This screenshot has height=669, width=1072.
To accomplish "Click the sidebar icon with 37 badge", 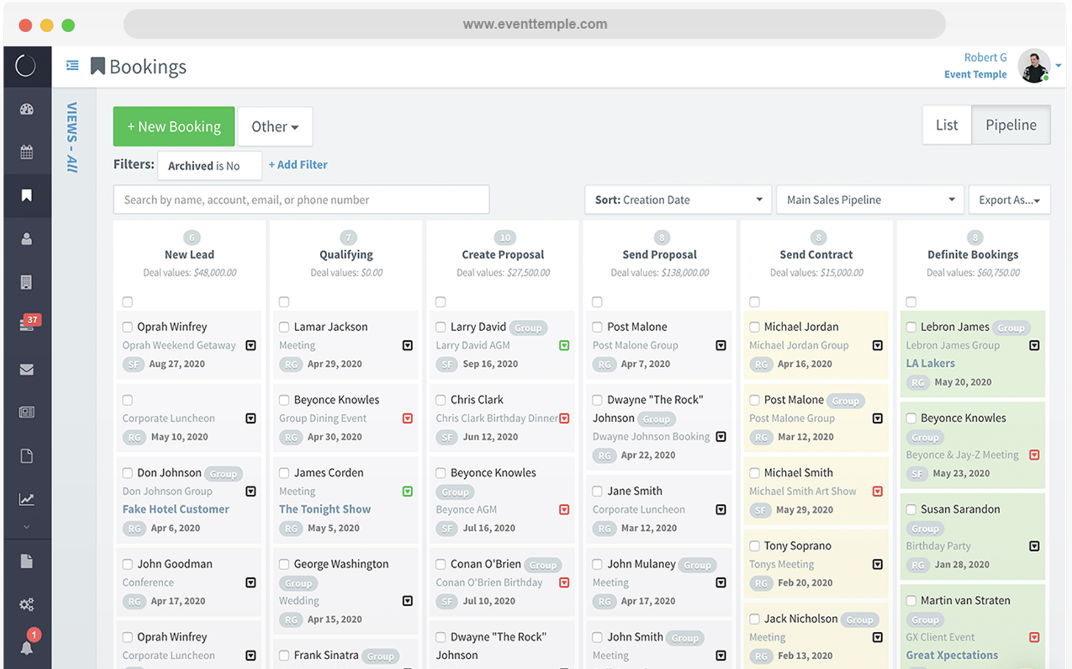I will coord(28,325).
